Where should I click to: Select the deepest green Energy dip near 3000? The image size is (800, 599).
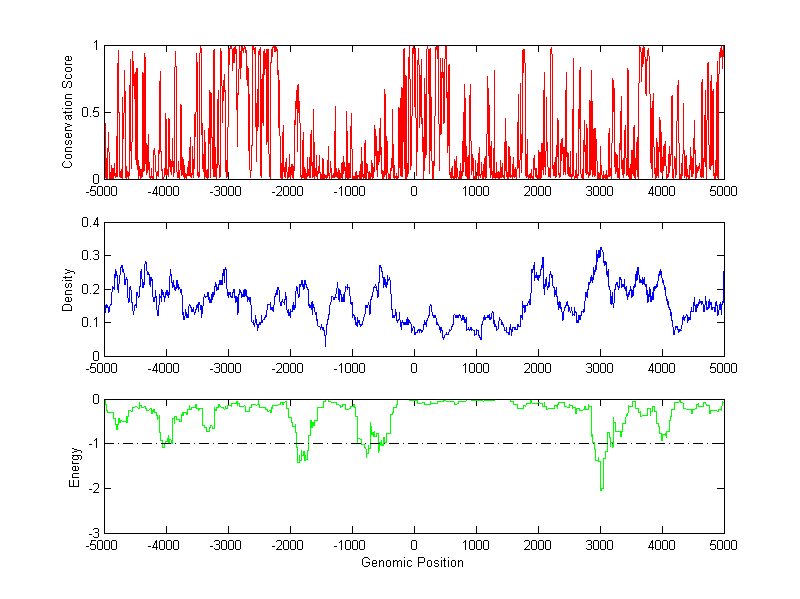601,487
